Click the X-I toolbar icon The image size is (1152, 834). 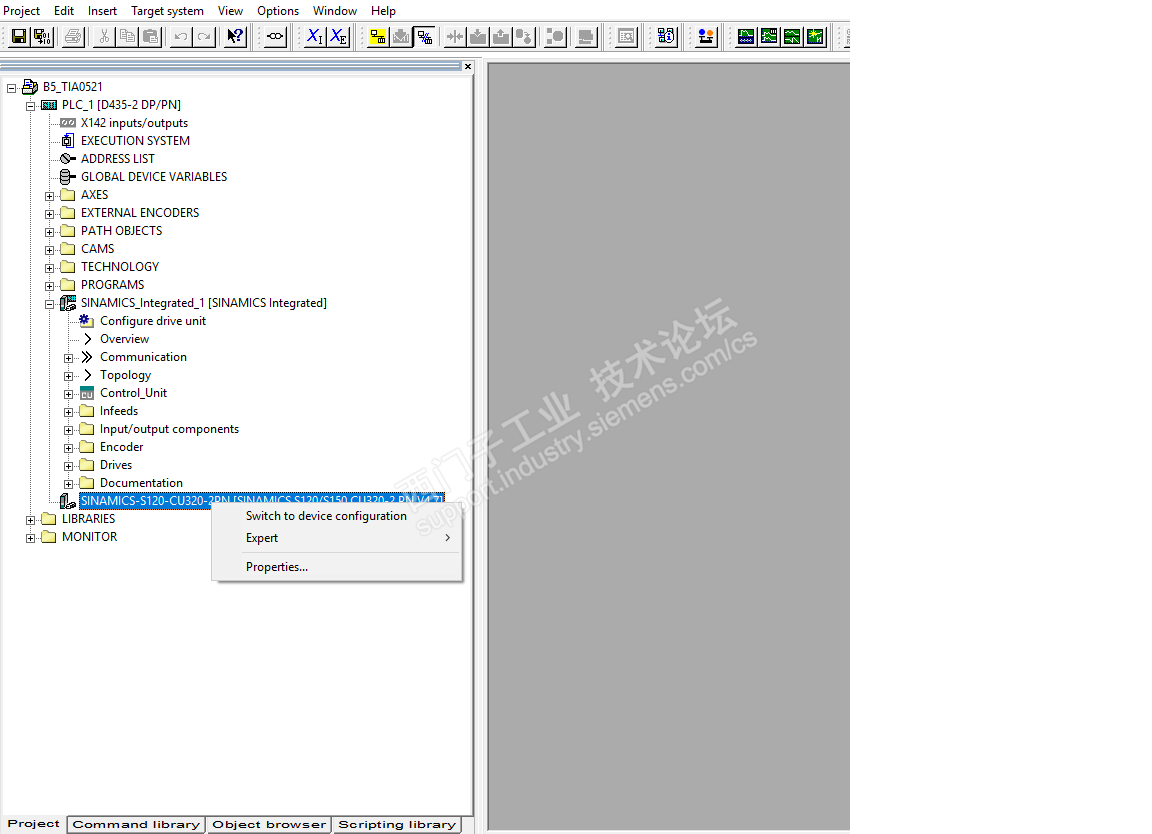click(x=314, y=36)
